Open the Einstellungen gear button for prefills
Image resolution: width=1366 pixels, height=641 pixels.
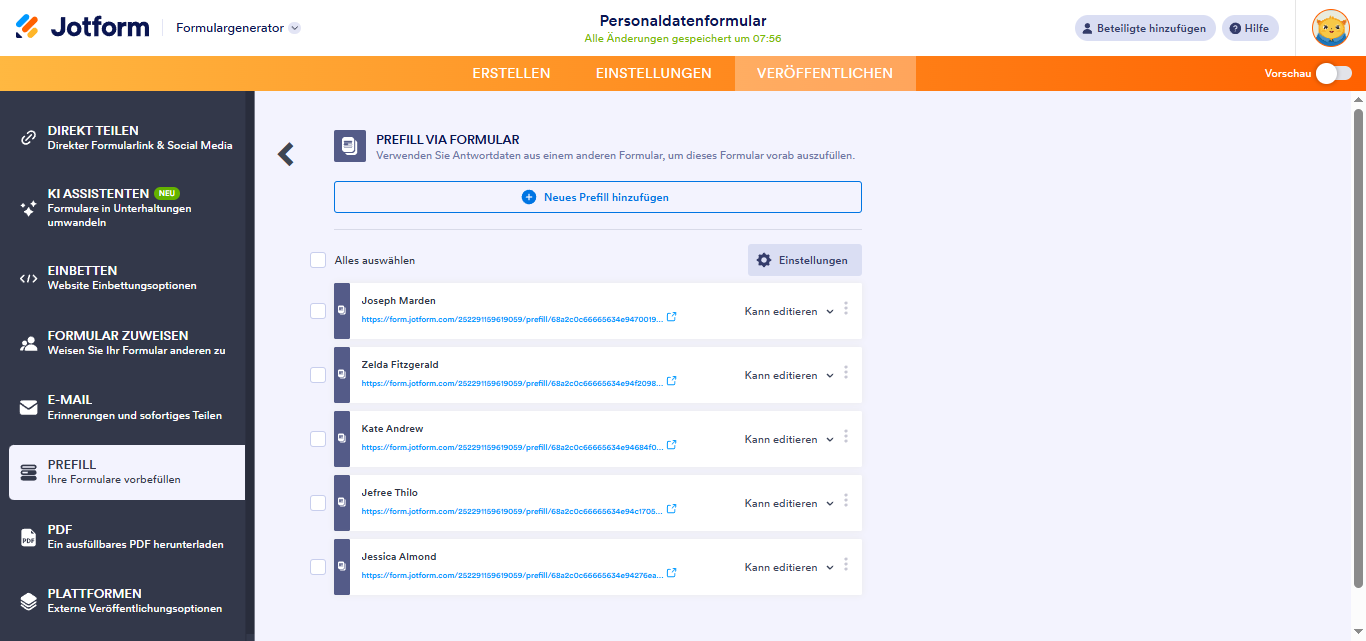click(804, 260)
